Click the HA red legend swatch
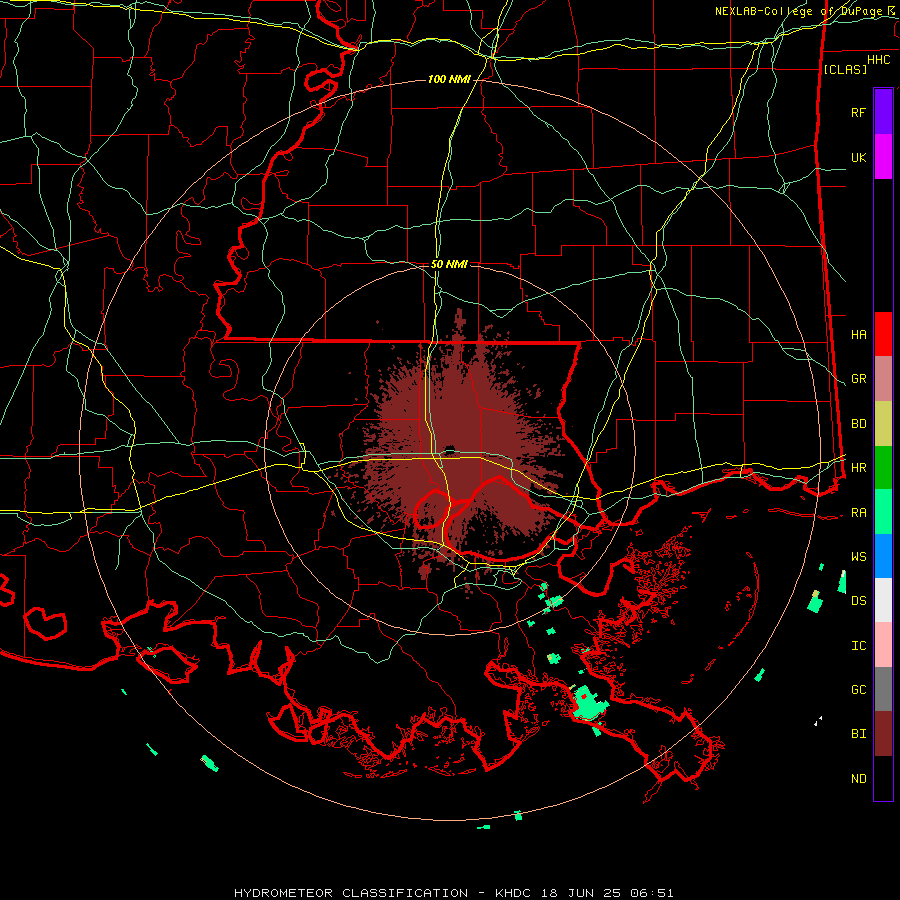 click(883, 334)
